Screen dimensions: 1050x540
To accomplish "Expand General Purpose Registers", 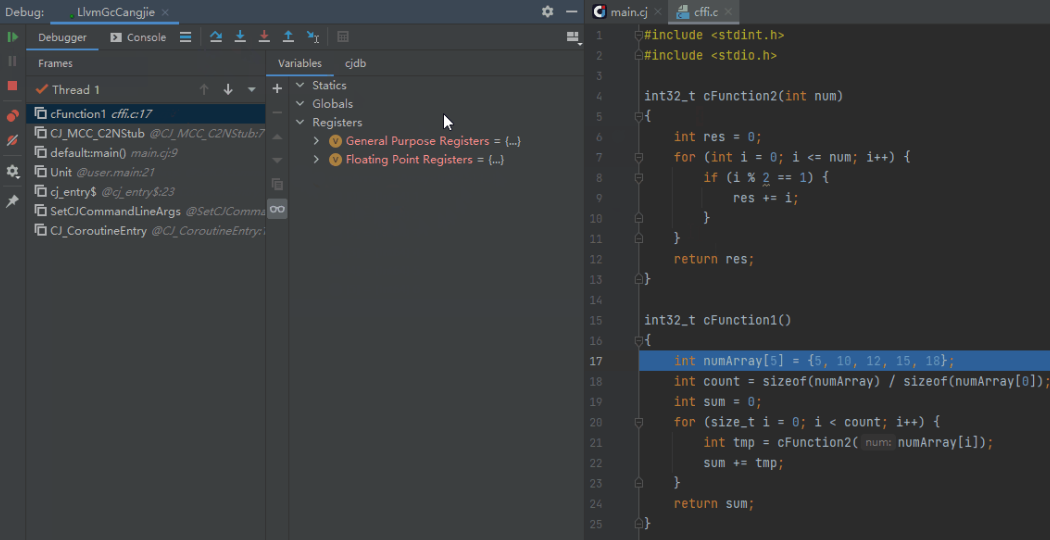I will [317, 141].
